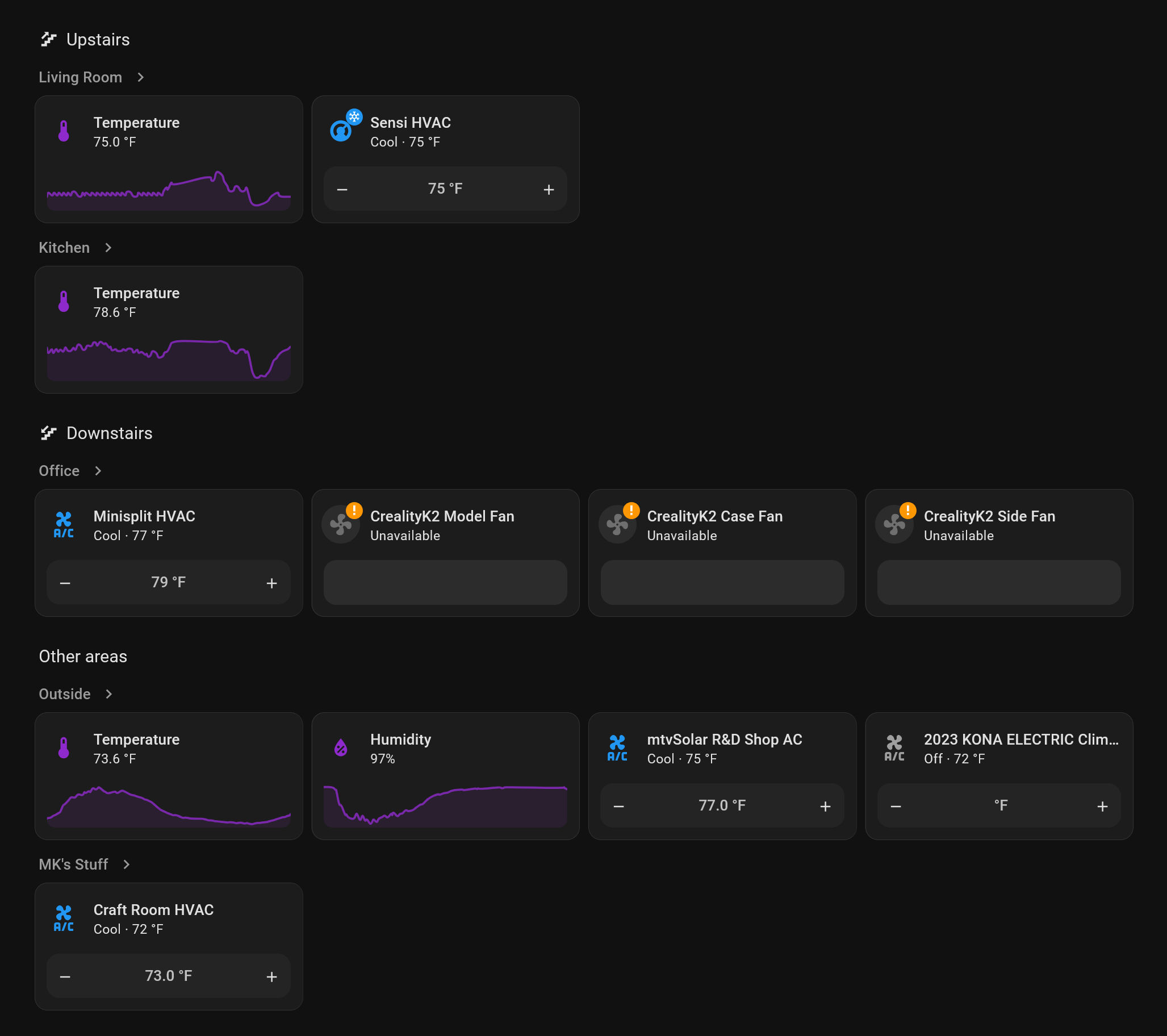
Task: Click the CrealityK2 Model Fan Unavailable status
Action: (x=405, y=536)
